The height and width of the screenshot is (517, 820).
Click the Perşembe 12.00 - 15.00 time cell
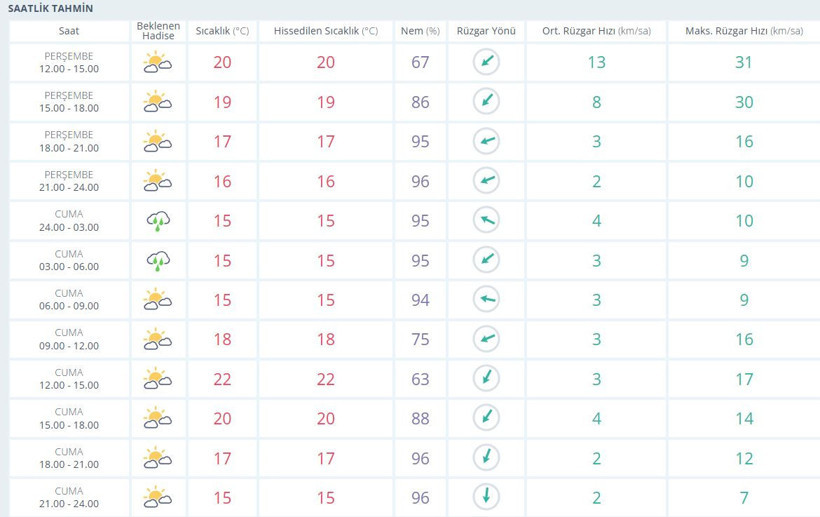[70, 63]
